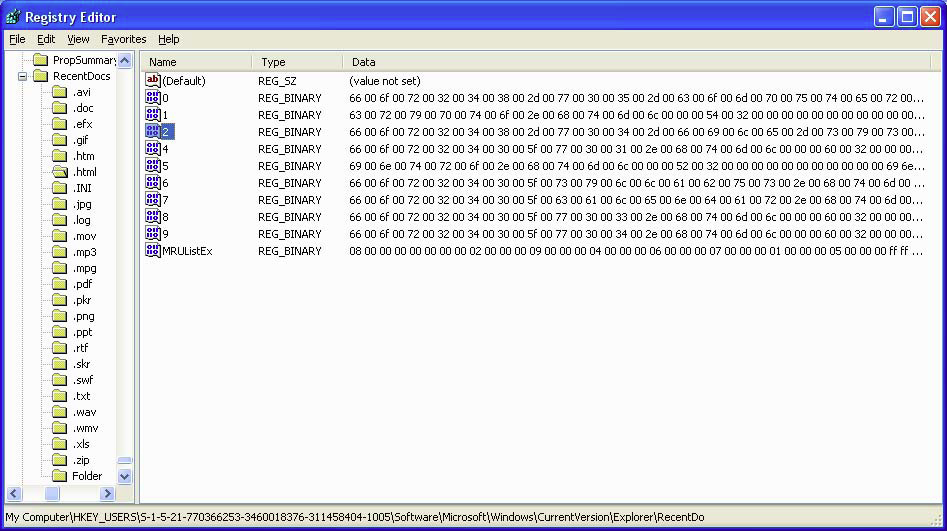Select the RecentDocs folder icon
Viewport: 947px width, 531px height.
[x=40, y=76]
